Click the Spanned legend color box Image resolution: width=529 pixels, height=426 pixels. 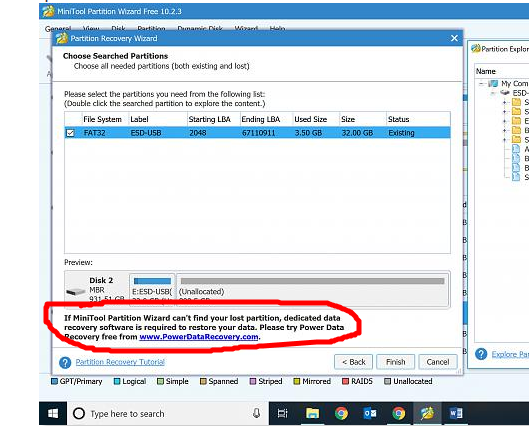coord(203,381)
